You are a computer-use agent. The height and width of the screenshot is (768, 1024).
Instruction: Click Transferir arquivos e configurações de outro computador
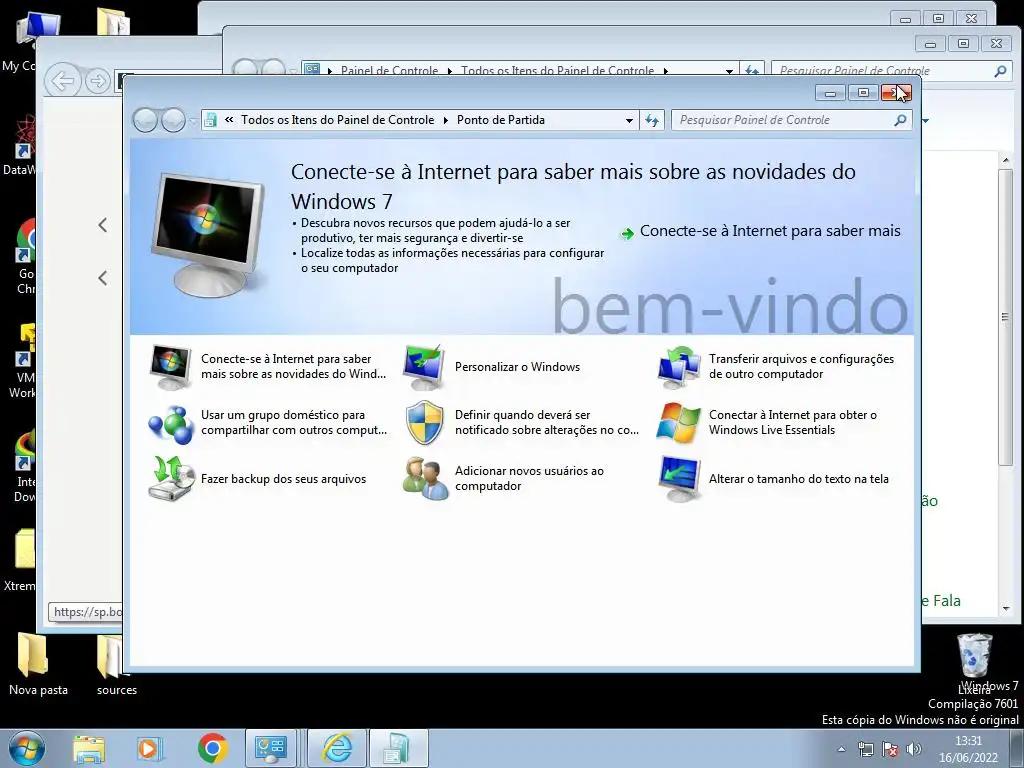coord(801,366)
